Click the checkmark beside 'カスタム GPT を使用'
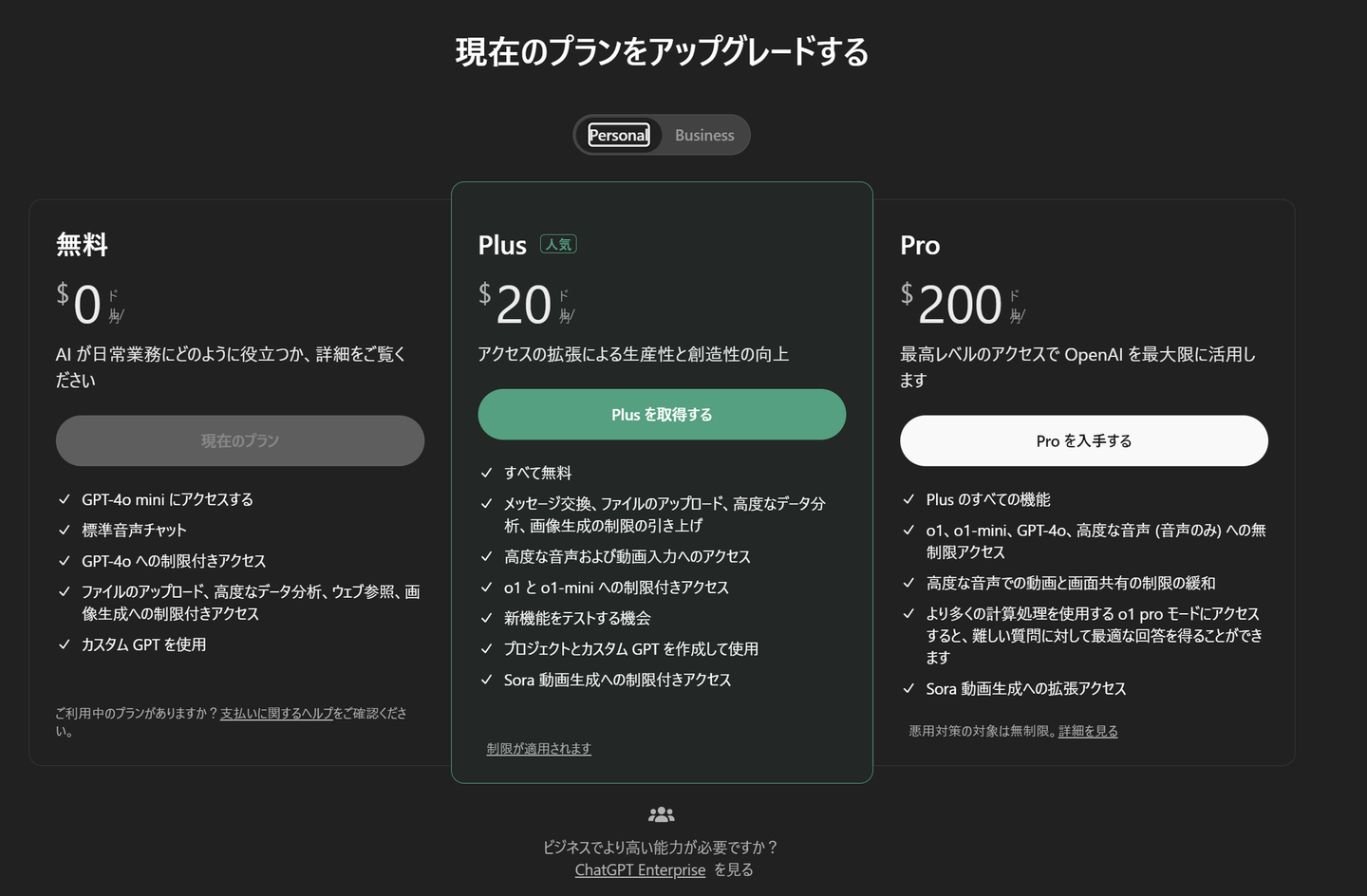Screen dimensions: 1367x896 coord(65,644)
